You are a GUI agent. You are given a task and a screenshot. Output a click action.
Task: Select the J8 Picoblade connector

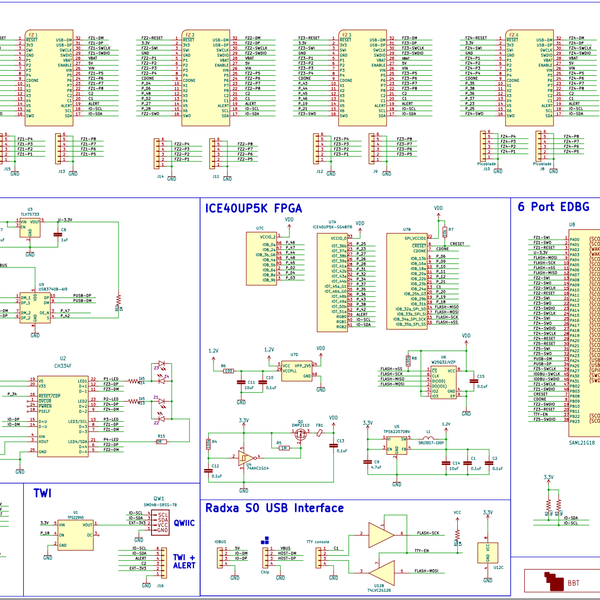pos(538,146)
